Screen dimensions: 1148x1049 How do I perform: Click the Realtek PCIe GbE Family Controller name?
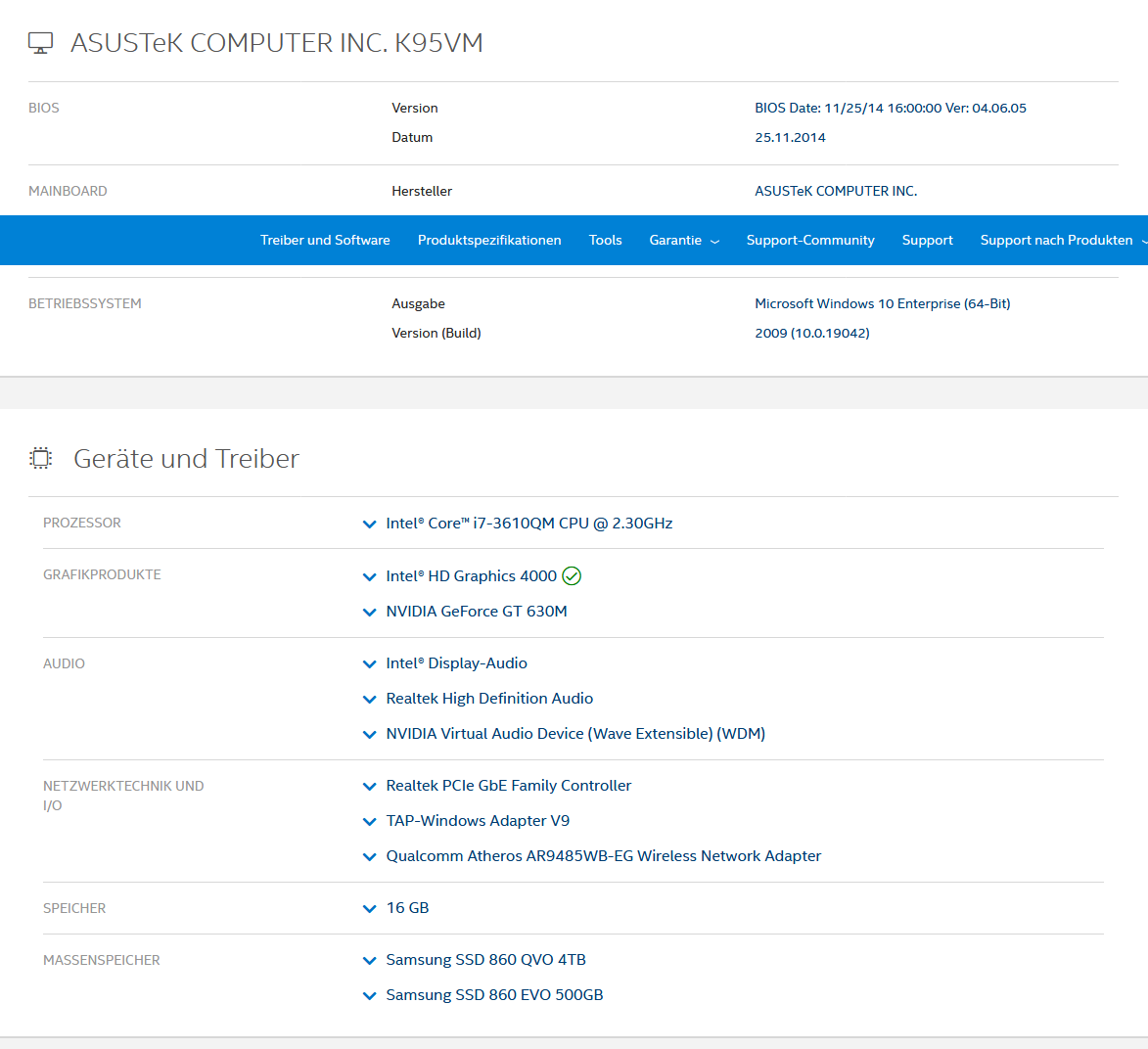[508, 786]
